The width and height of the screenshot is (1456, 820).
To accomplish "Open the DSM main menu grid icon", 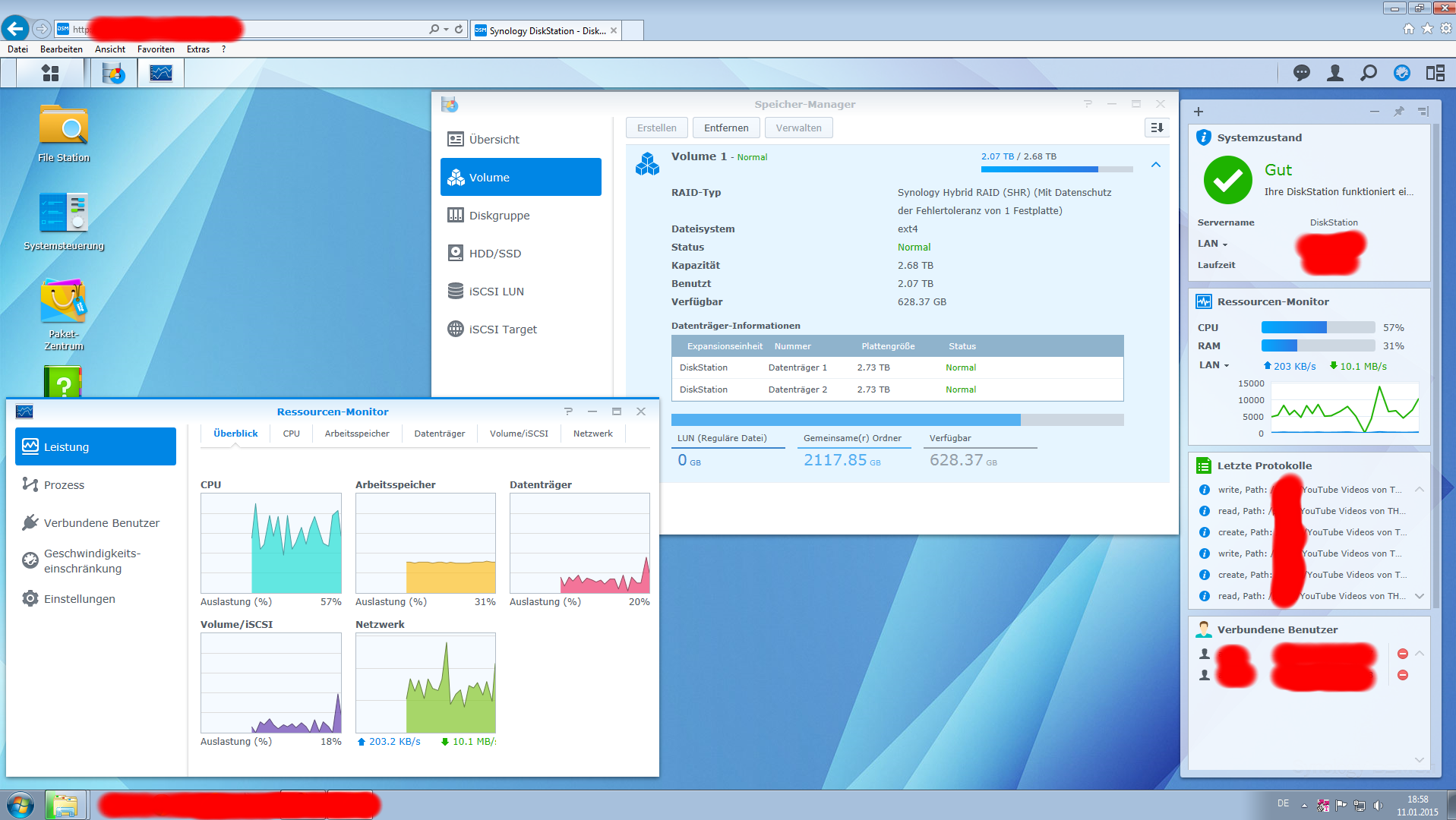I will click(50, 73).
